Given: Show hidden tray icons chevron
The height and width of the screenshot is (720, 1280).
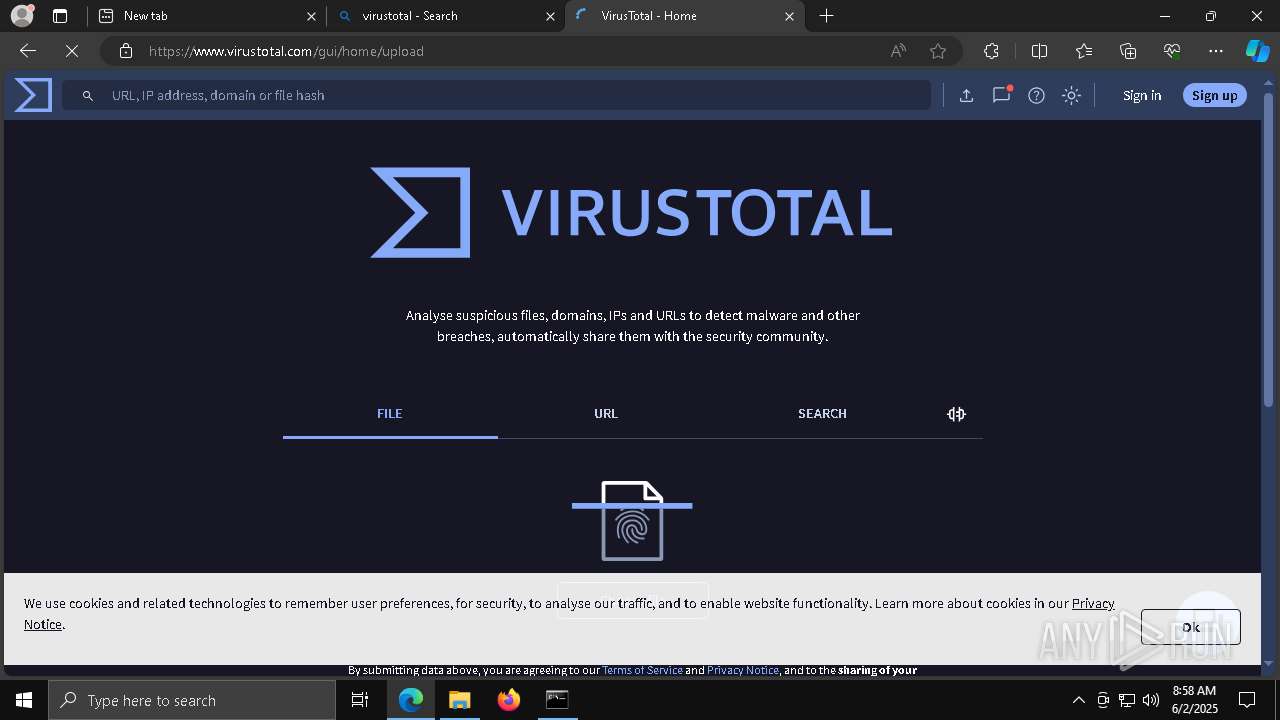Looking at the screenshot, I should [x=1078, y=700].
